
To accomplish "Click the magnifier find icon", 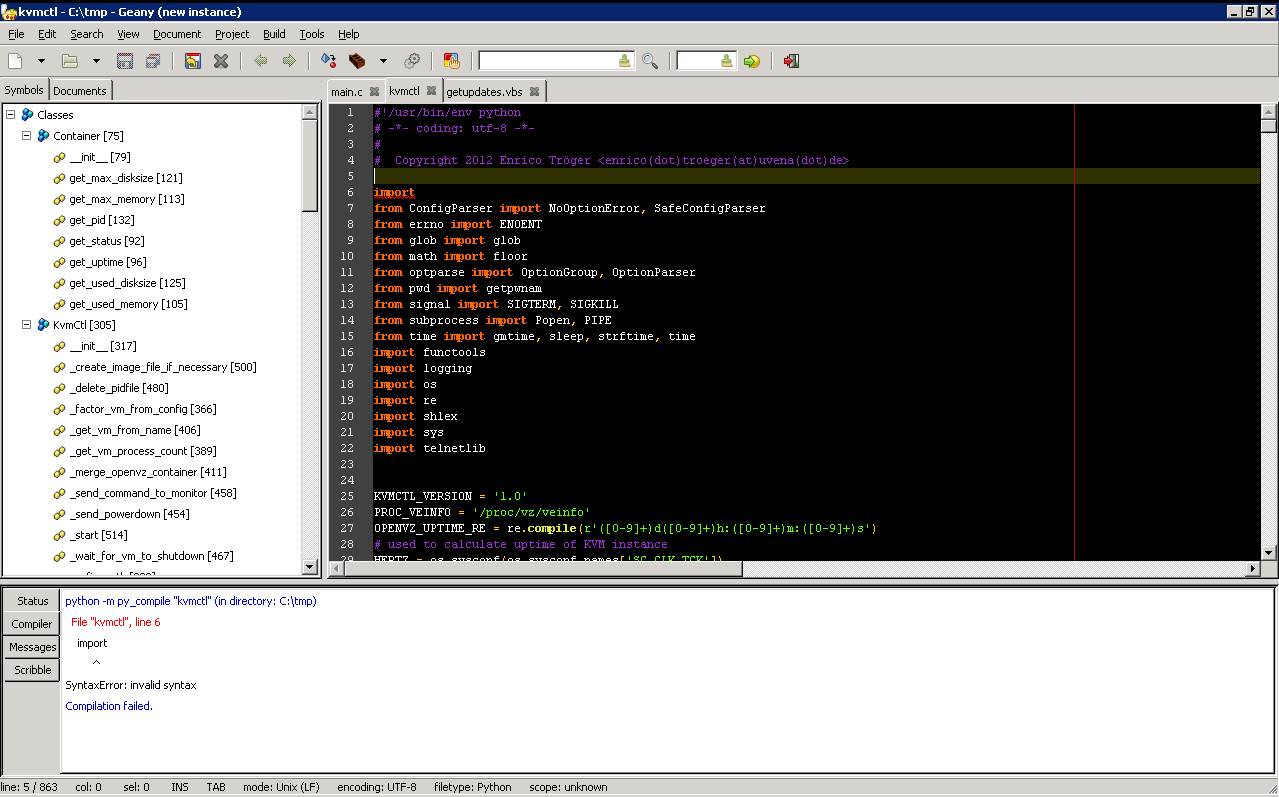I will 650,61.
